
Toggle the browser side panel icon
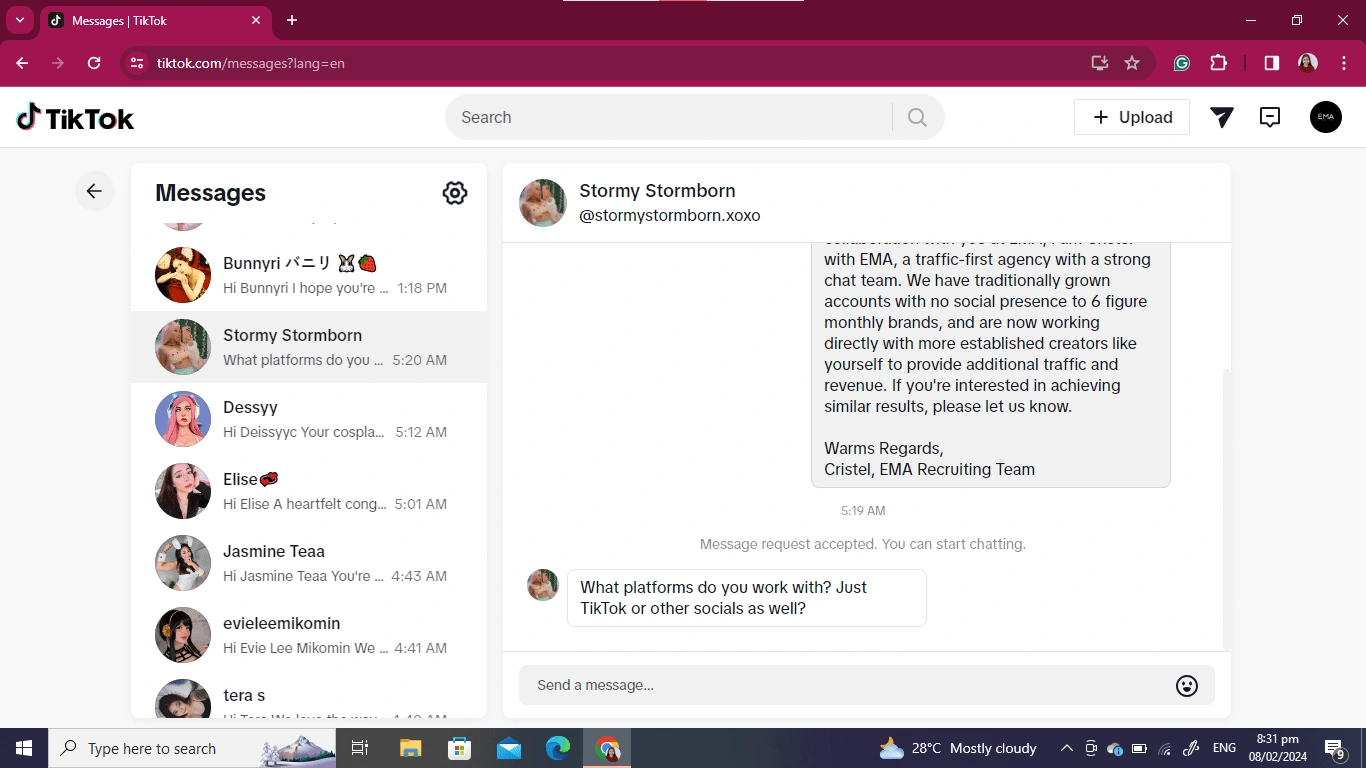tap(1271, 63)
